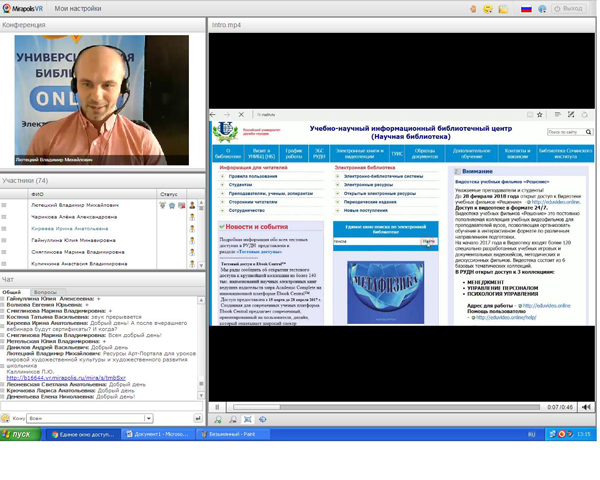
Task: Pause the Intro.mp4 video
Action: (217, 407)
